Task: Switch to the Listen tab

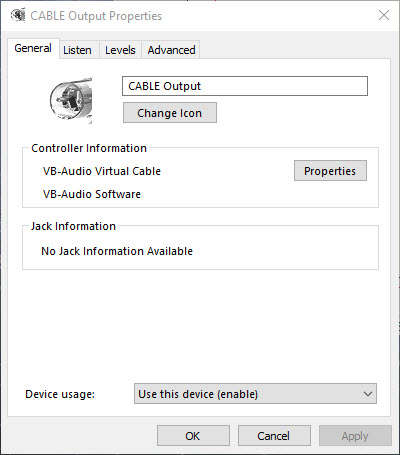Action: [77, 50]
